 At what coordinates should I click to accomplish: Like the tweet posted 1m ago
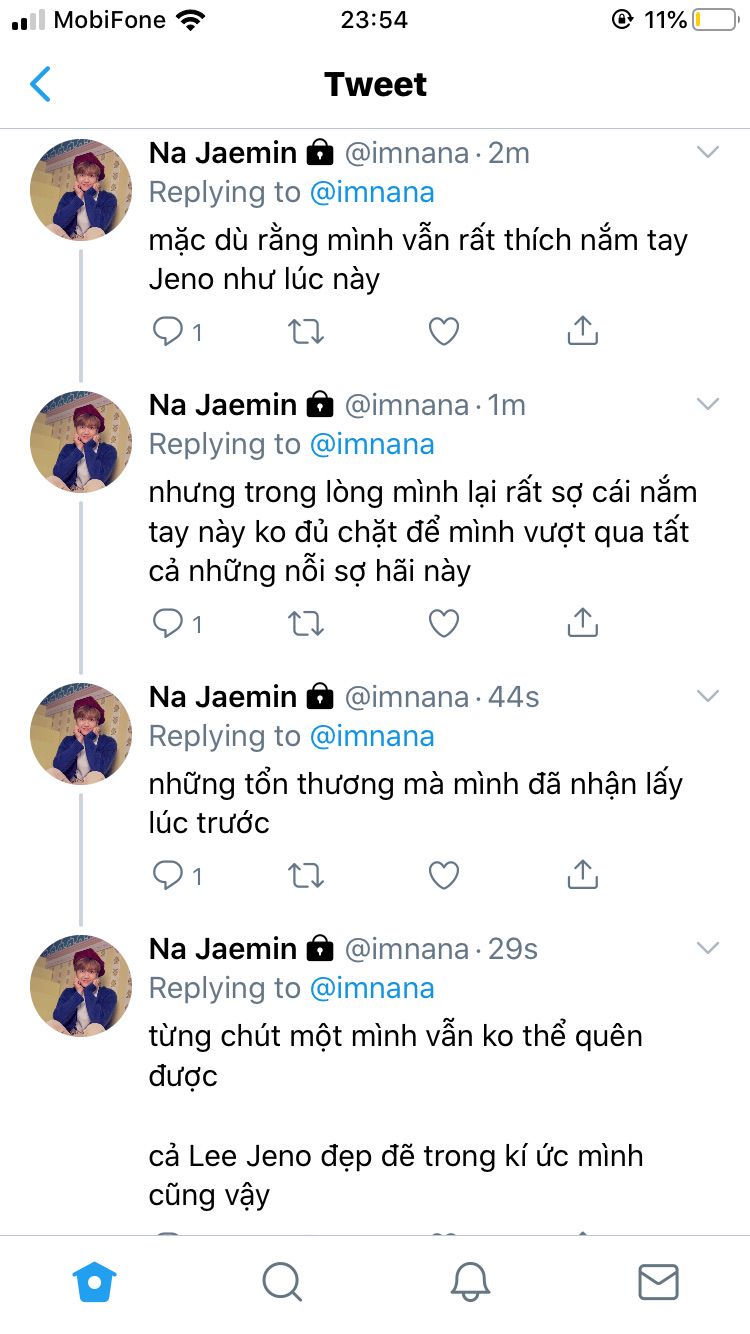pos(443,624)
